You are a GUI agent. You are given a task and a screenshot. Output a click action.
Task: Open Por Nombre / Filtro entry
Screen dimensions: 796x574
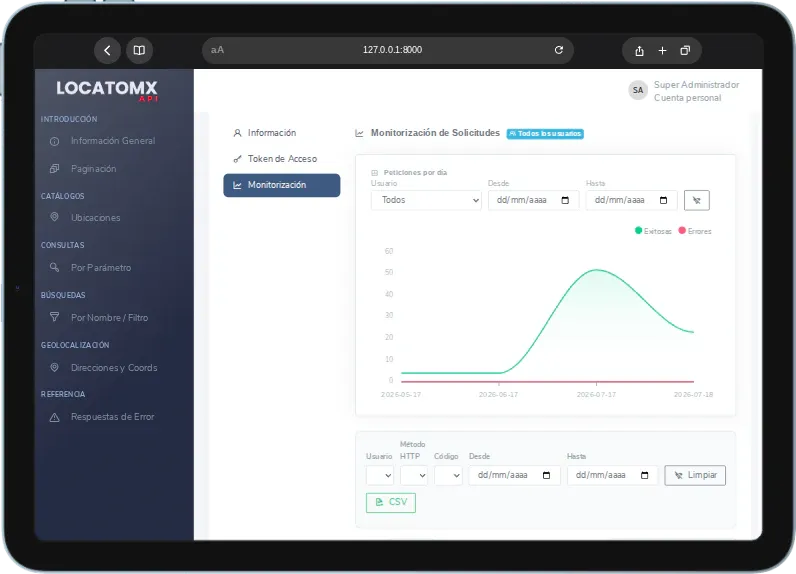click(109, 317)
